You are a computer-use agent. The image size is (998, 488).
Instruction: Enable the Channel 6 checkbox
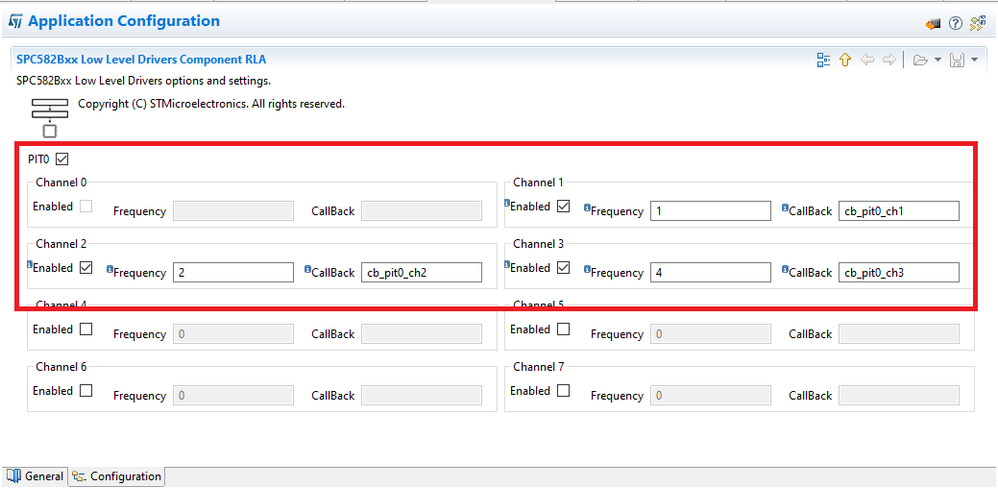point(86,391)
